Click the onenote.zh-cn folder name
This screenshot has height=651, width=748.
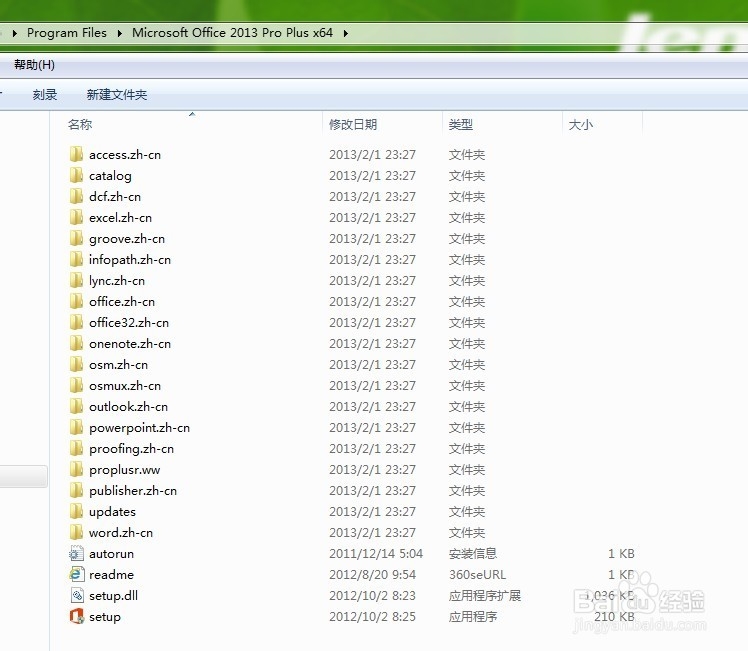(130, 343)
